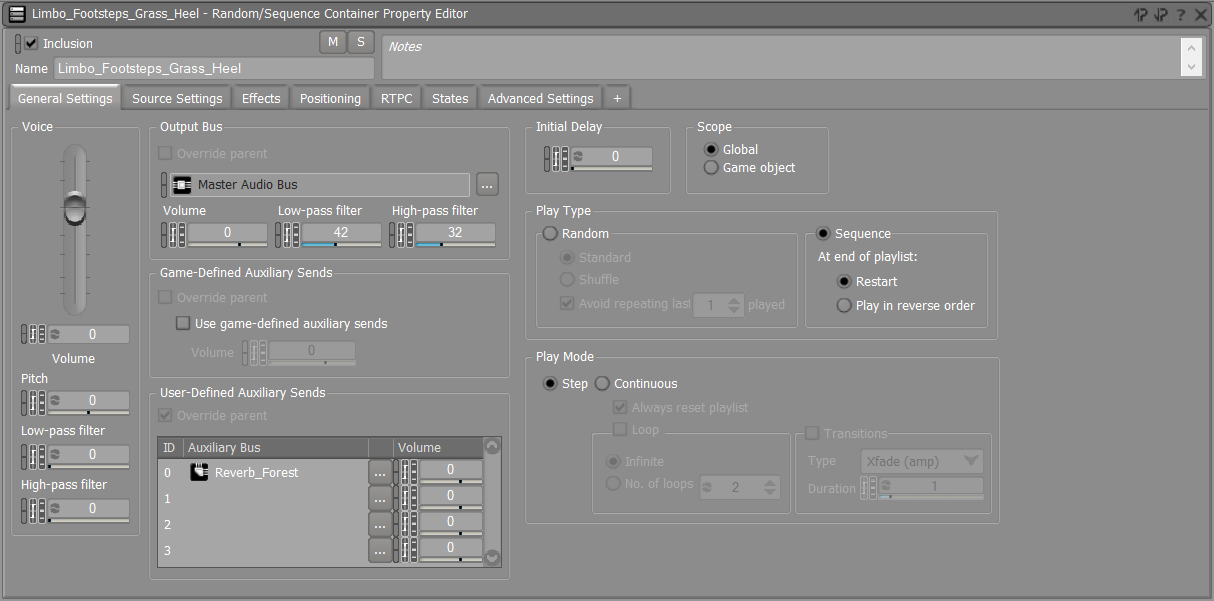Viewport: 1214px width, 601px height.
Task: Click ellipsis button for Reverb_Forest aux row
Action: click(x=380, y=471)
